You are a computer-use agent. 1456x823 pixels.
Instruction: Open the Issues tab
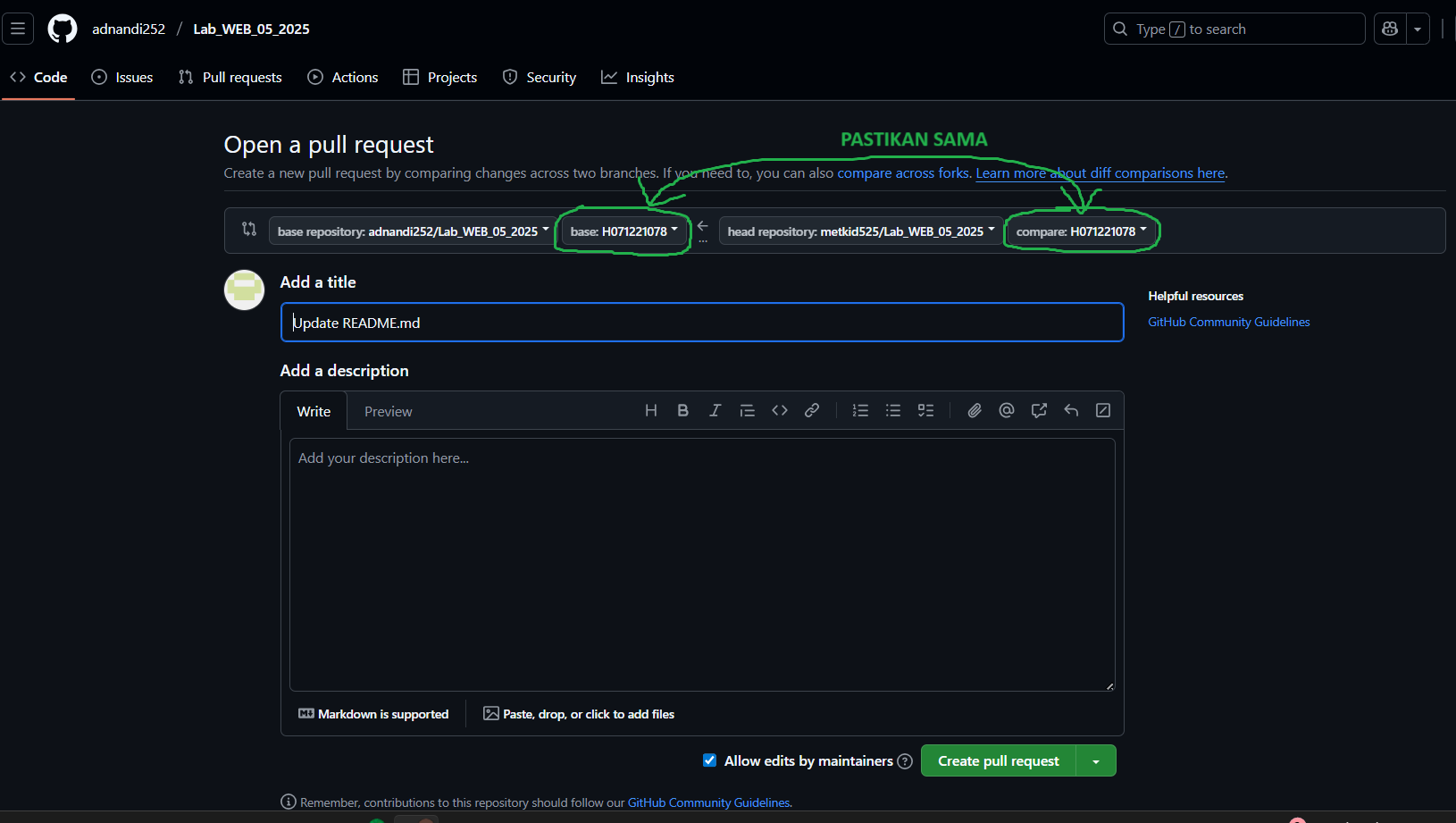click(x=122, y=78)
